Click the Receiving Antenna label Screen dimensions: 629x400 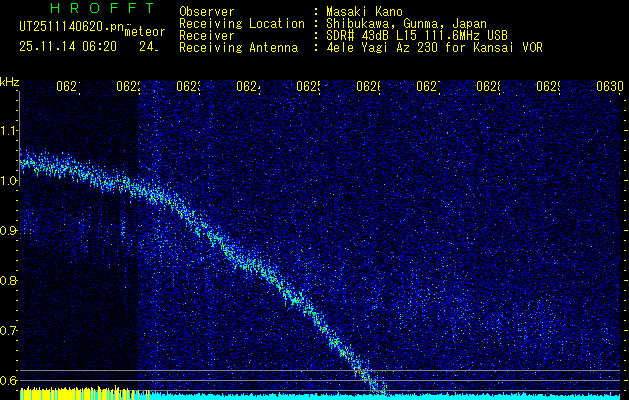pos(238,48)
